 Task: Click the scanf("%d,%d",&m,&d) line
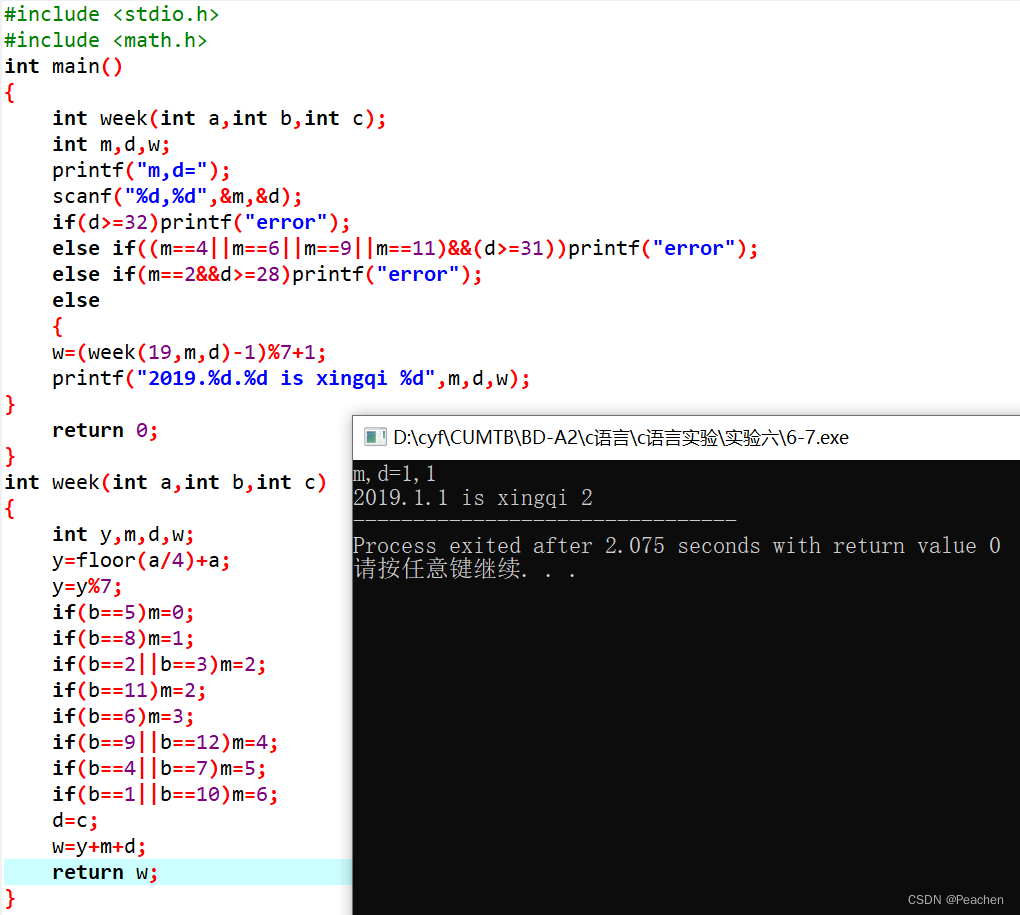[177, 196]
